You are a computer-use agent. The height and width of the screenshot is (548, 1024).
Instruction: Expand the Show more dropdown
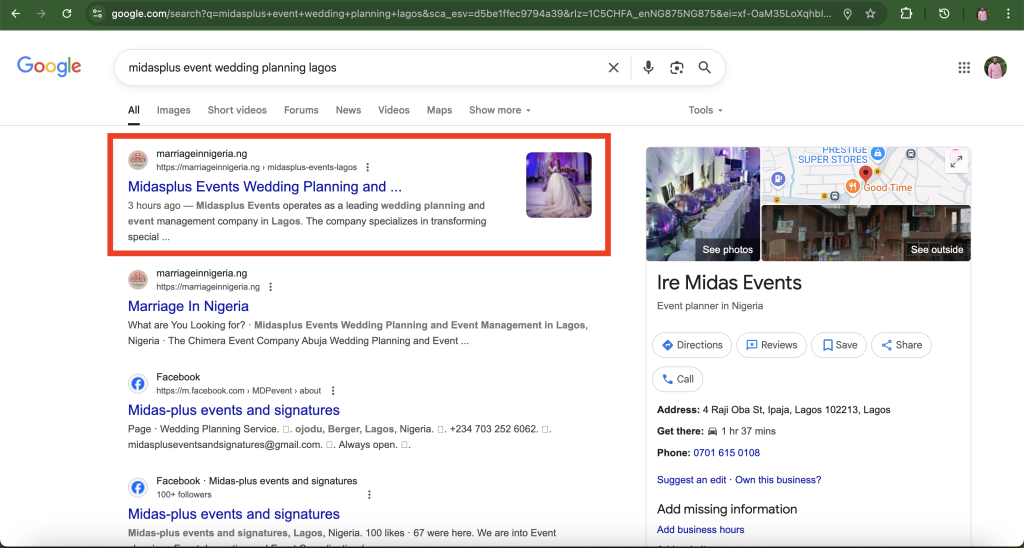[x=500, y=110]
